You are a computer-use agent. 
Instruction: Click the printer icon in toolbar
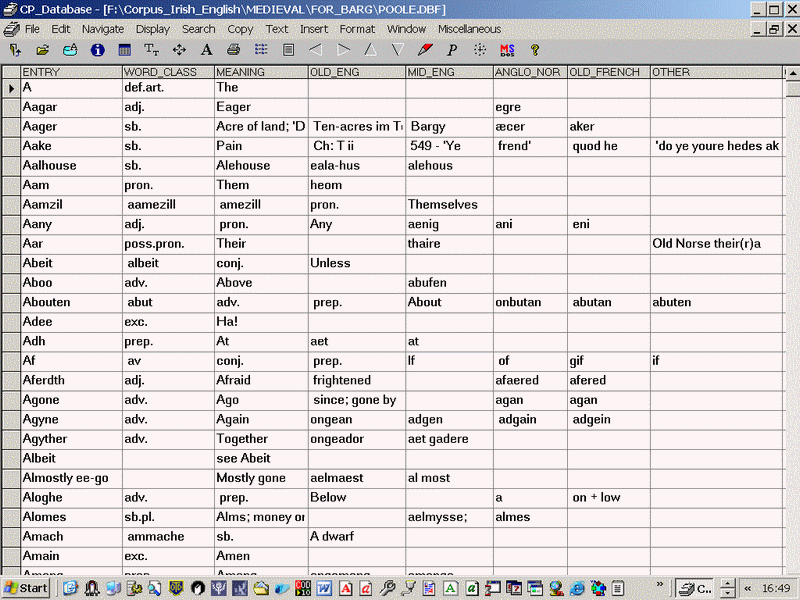pos(233,49)
